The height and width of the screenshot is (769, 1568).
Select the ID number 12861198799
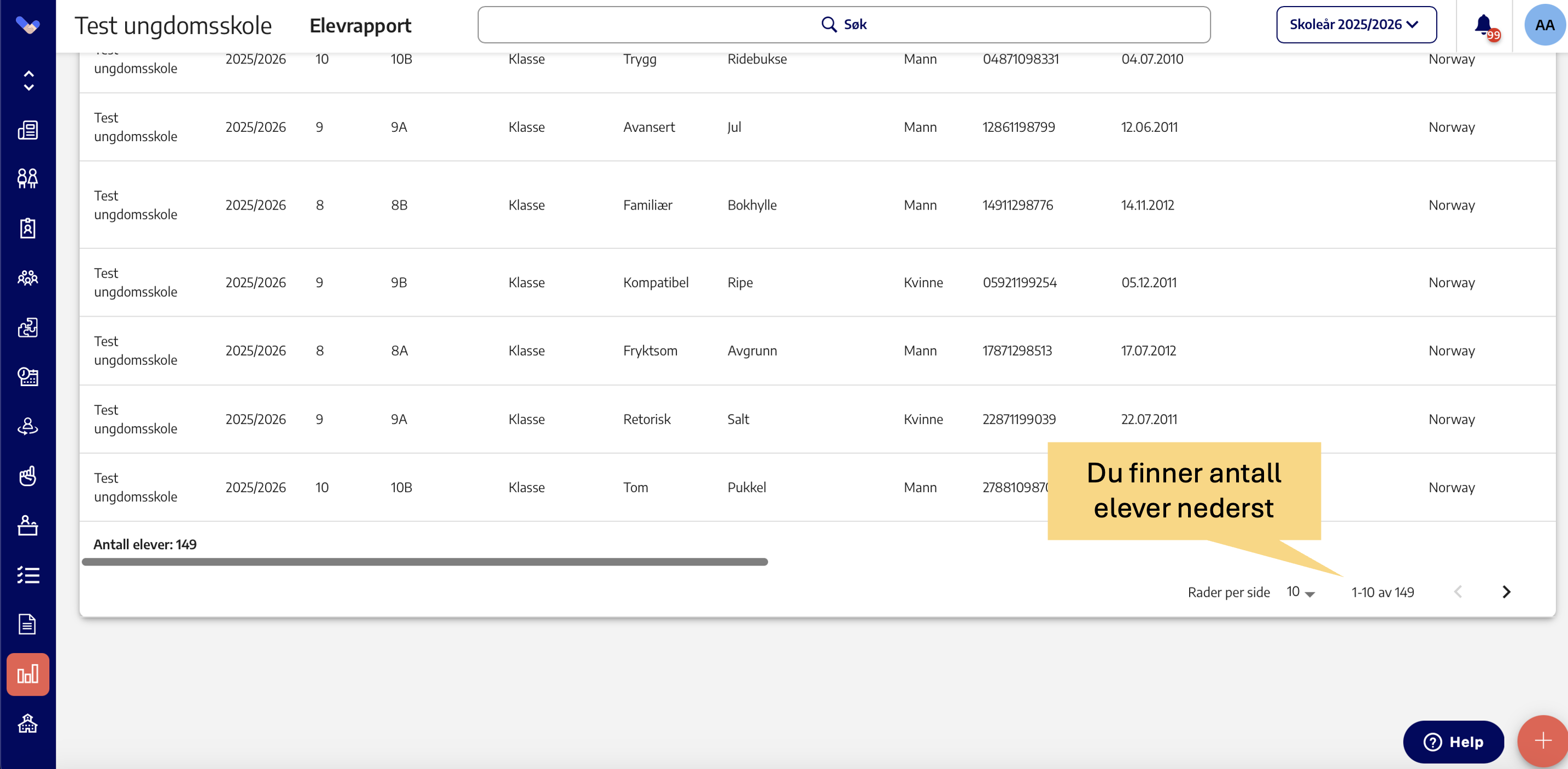[x=1019, y=127]
